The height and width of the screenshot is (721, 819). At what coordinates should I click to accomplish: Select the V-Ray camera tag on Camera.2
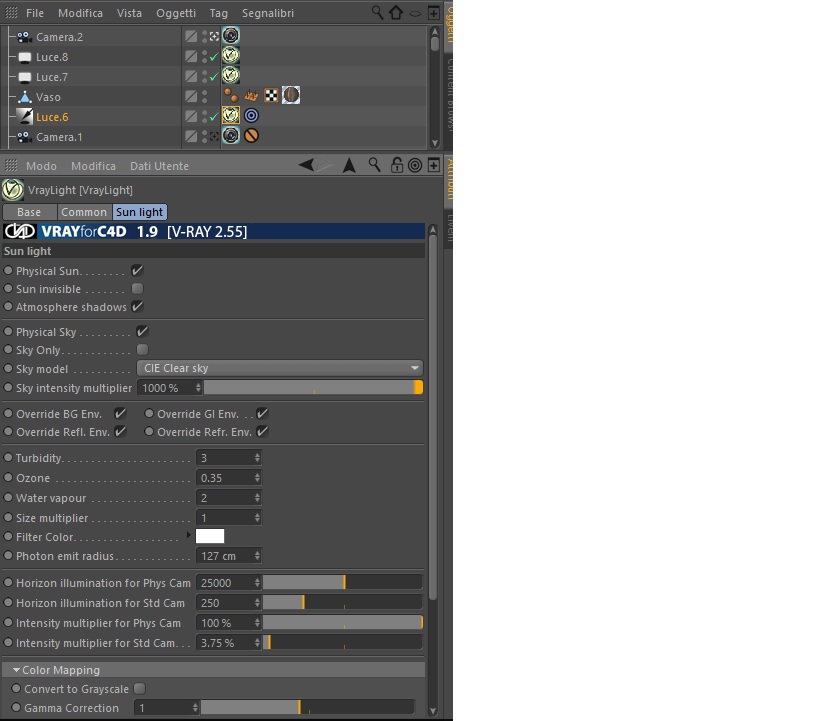click(231, 36)
